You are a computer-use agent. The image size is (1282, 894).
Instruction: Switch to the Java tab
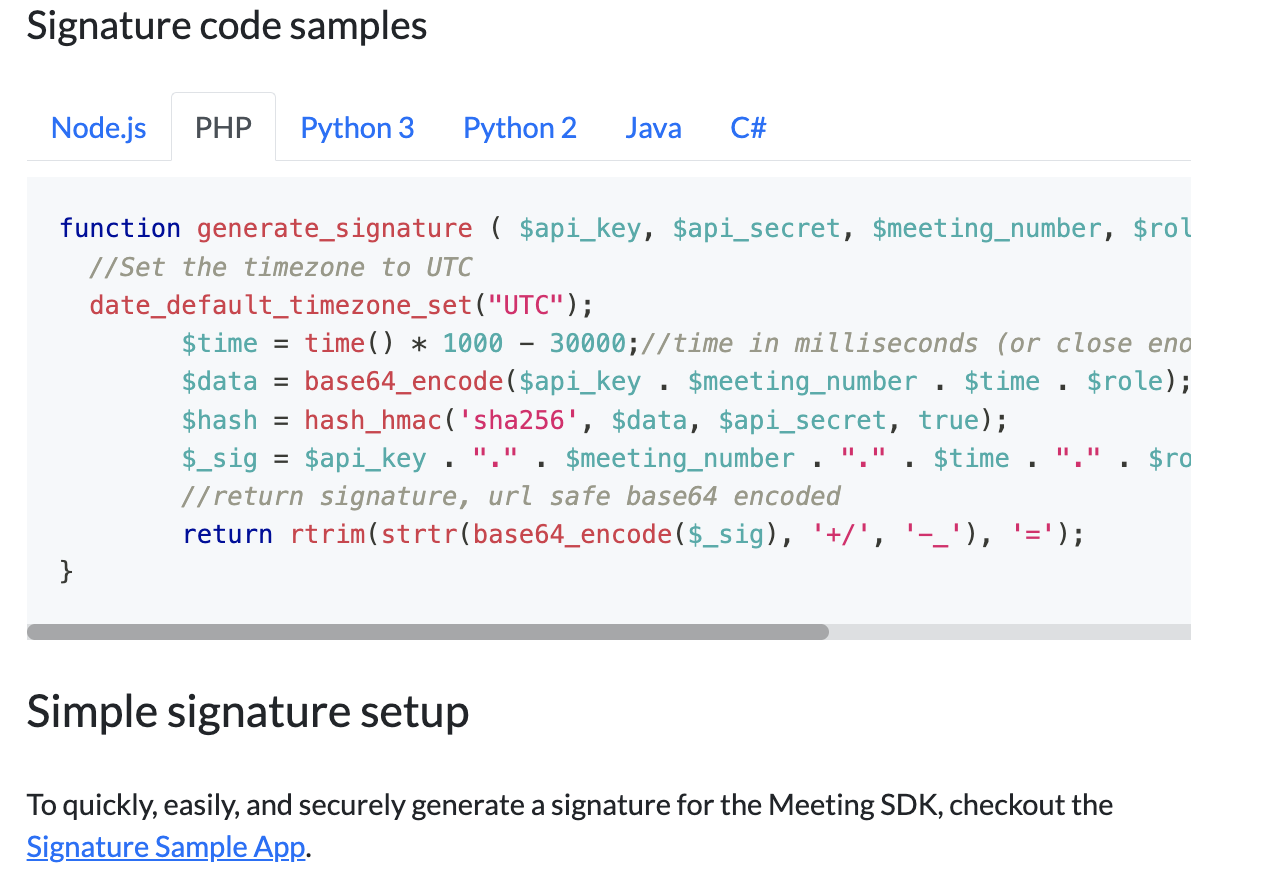[x=653, y=128]
